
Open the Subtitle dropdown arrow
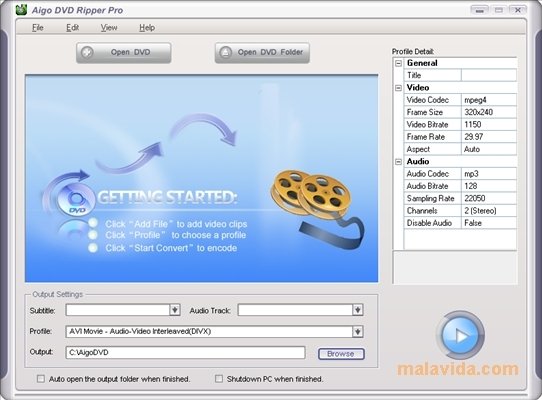point(175,310)
